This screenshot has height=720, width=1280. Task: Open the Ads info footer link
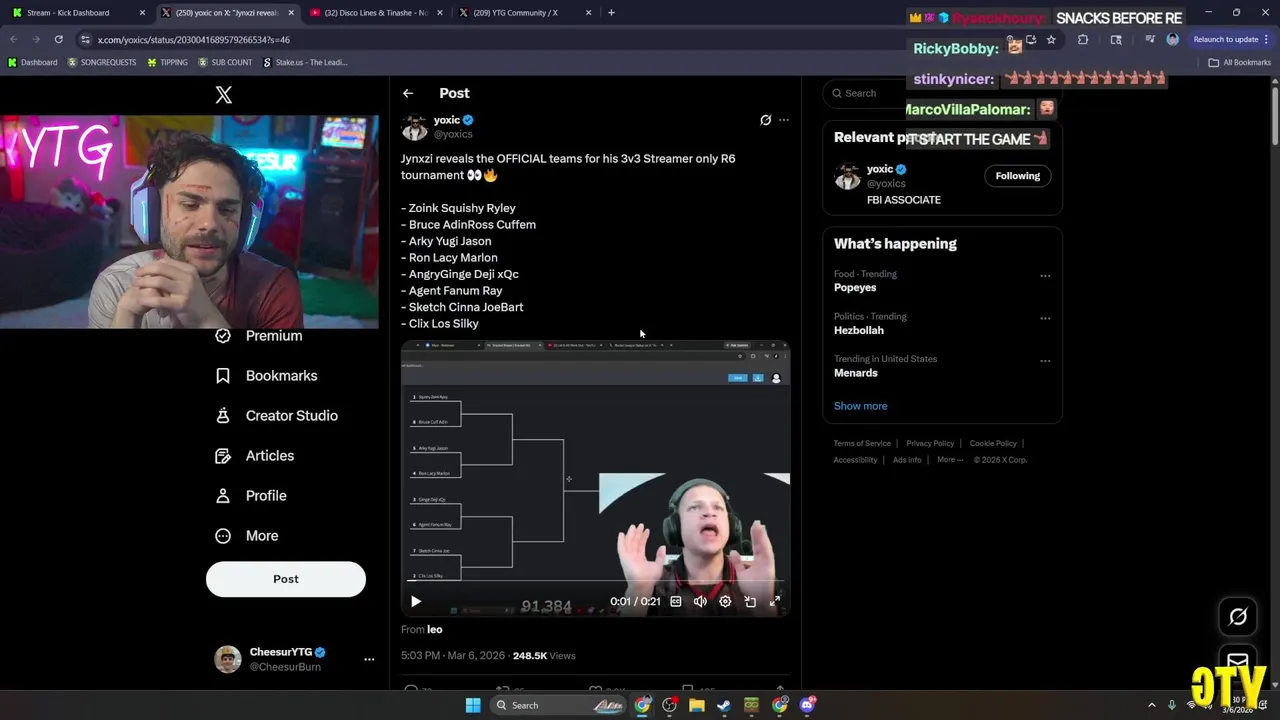(x=907, y=460)
